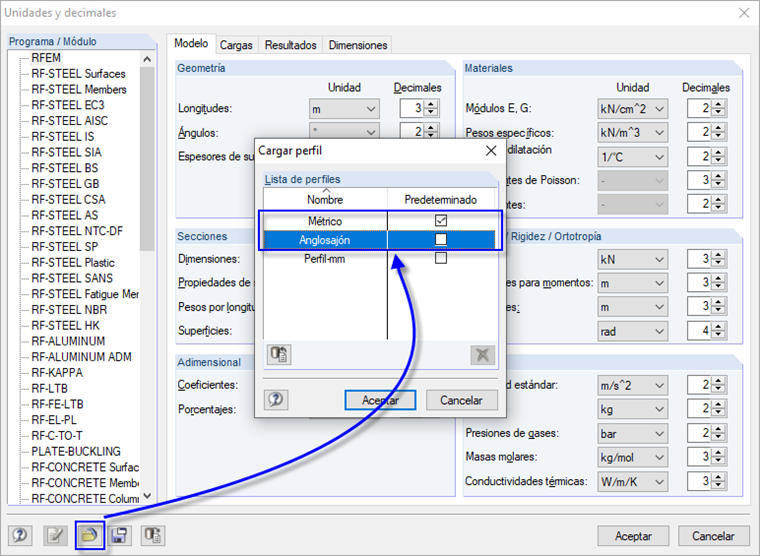Select RF-STEEL EC3 in module tree
The width and height of the screenshot is (760, 556).
[67, 105]
